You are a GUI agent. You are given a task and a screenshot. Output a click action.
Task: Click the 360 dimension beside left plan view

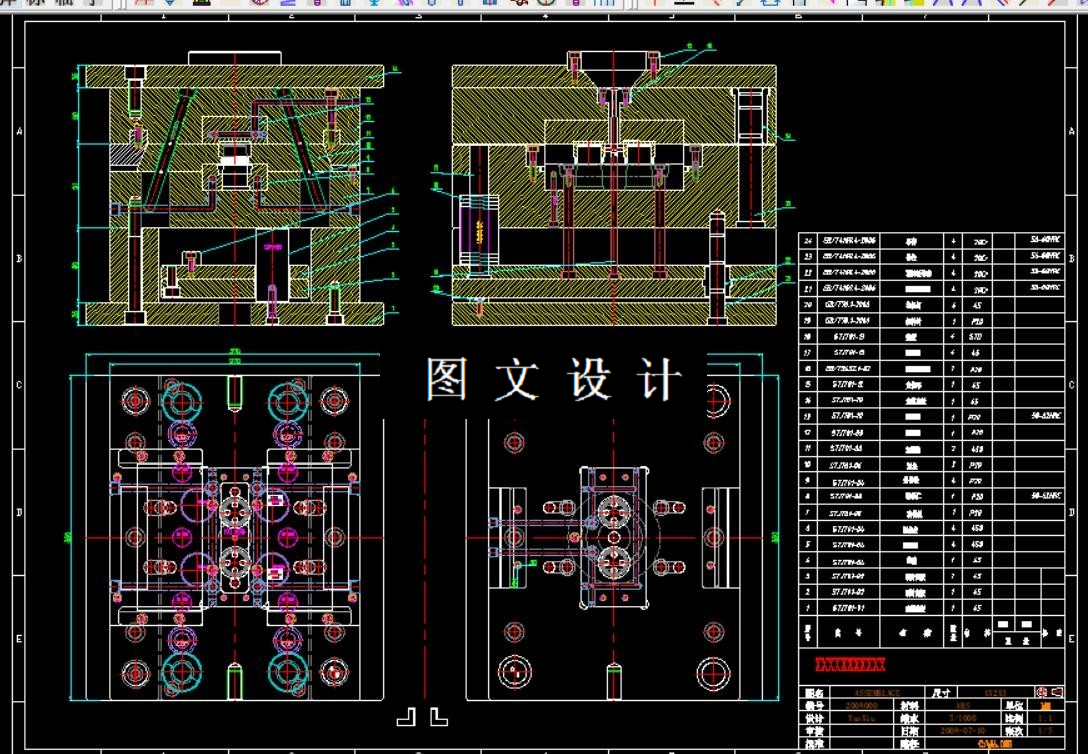point(68,538)
